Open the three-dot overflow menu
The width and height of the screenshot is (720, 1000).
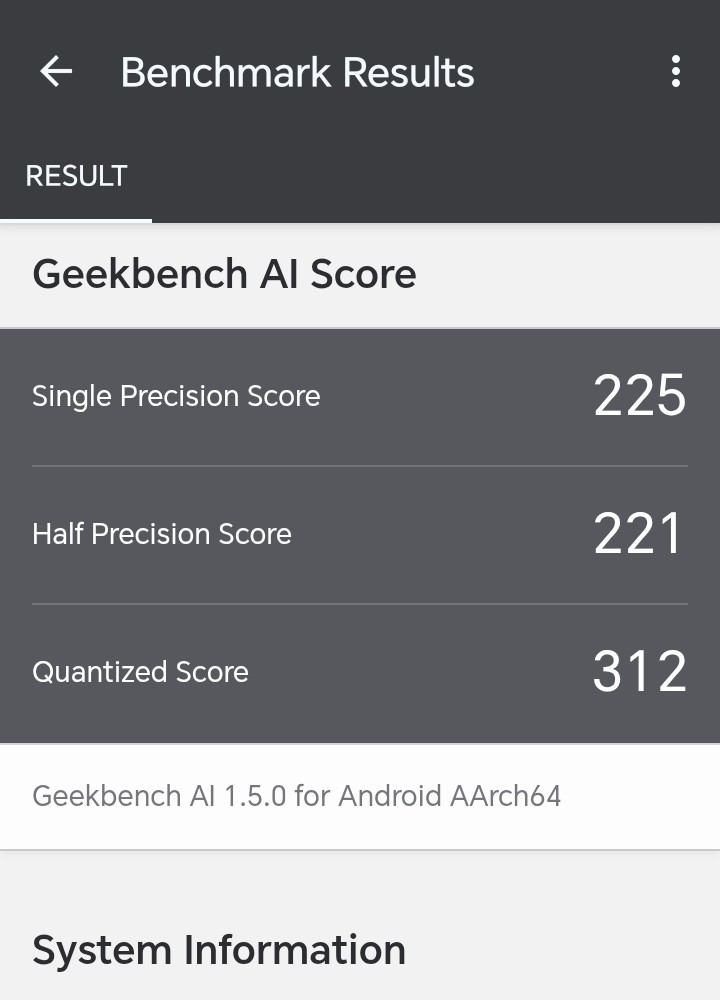pyautogui.click(x=676, y=72)
